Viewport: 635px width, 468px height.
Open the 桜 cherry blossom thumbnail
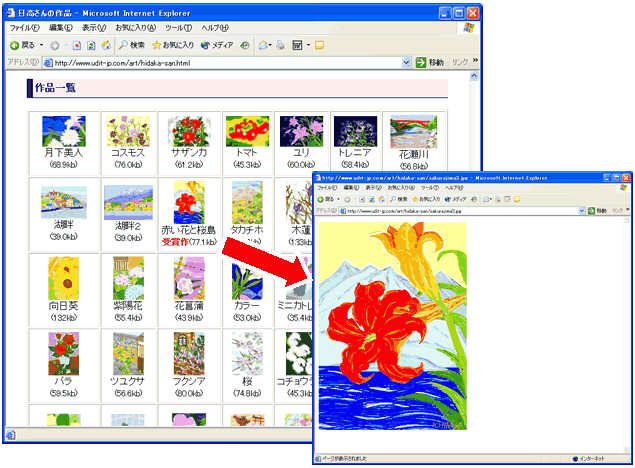tap(247, 354)
